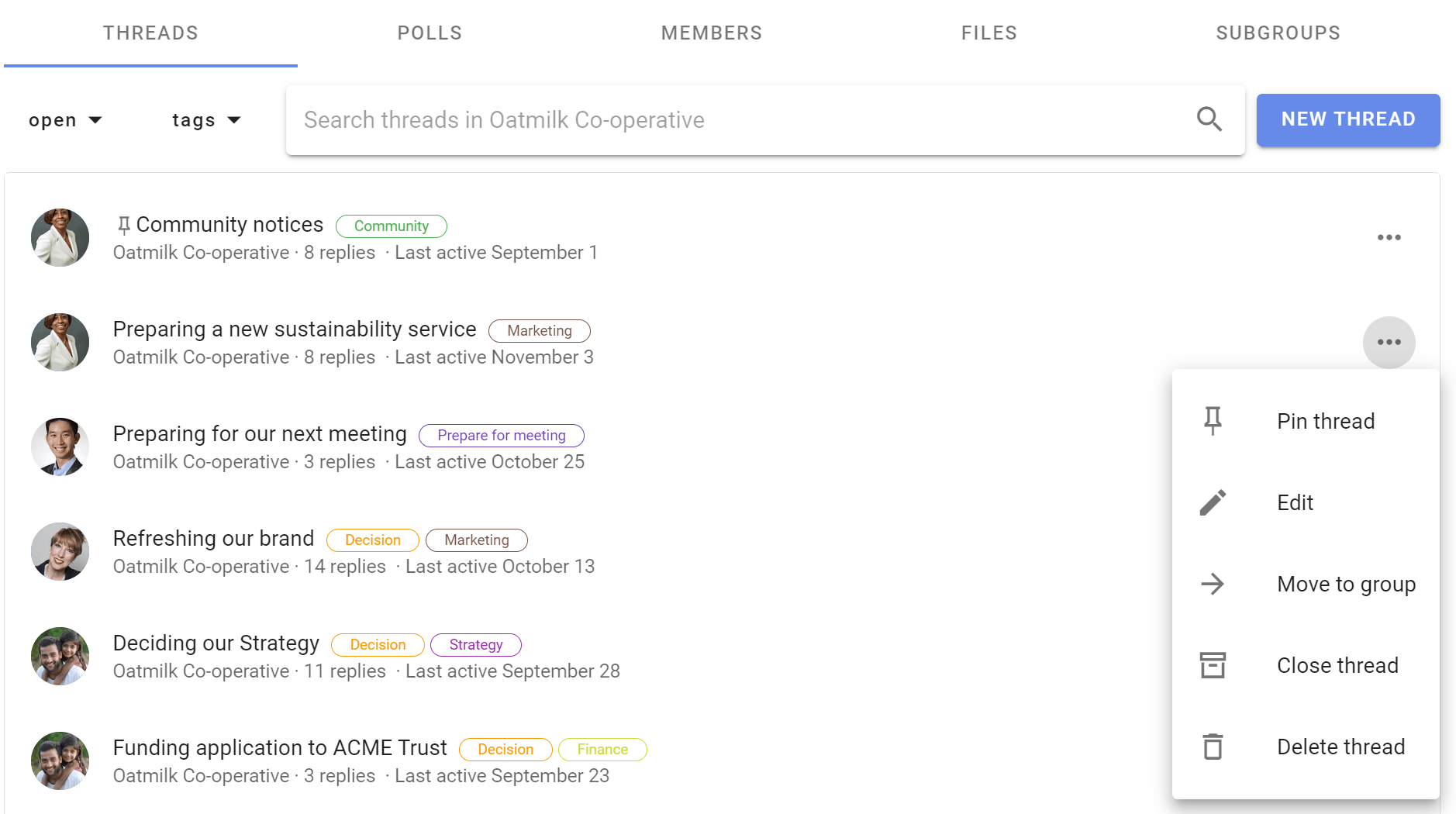This screenshot has width=1456, height=814.
Task: Go to the Subgroups tab
Action: [x=1278, y=33]
